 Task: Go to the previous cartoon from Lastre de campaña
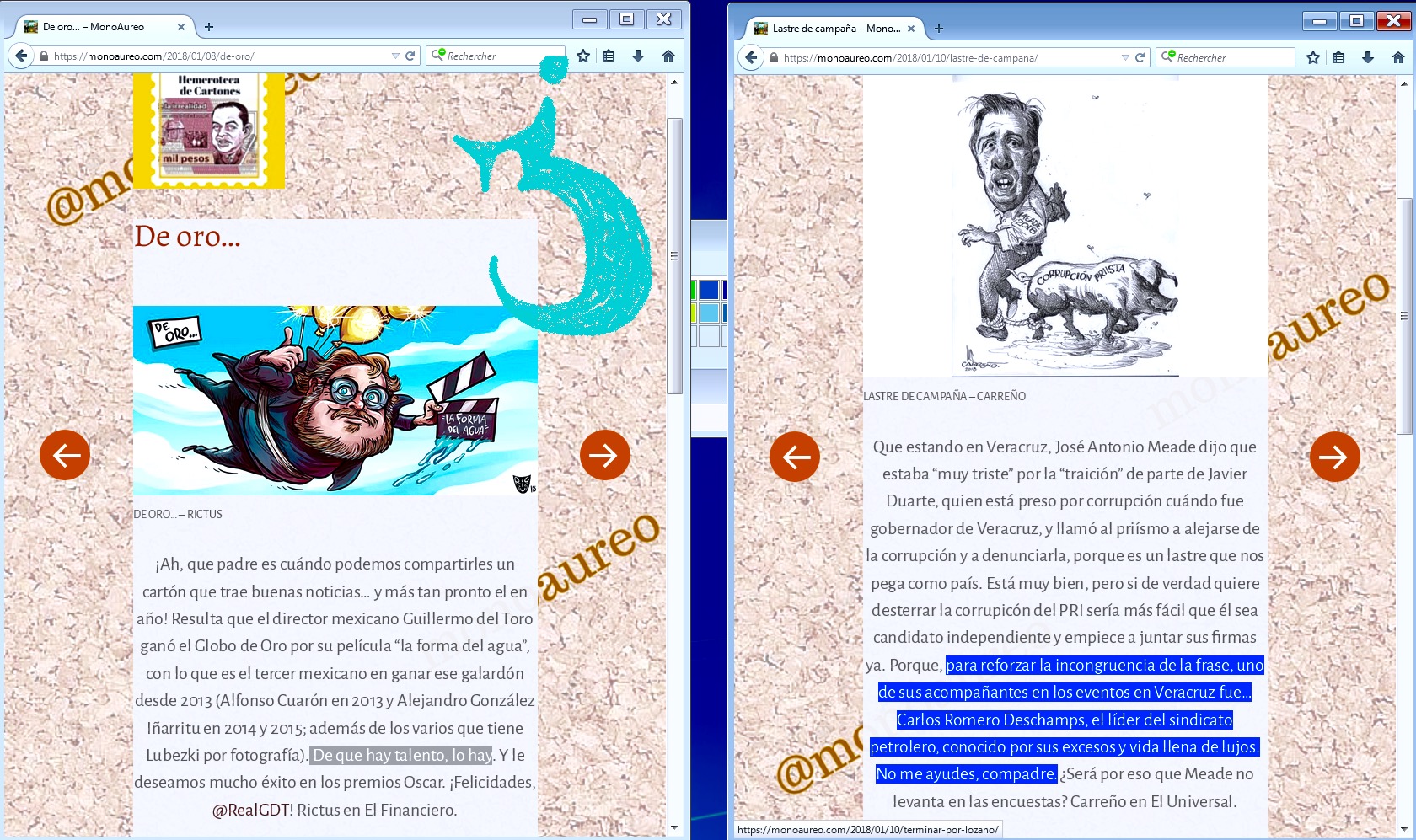pyautogui.click(x=795, y=457)
